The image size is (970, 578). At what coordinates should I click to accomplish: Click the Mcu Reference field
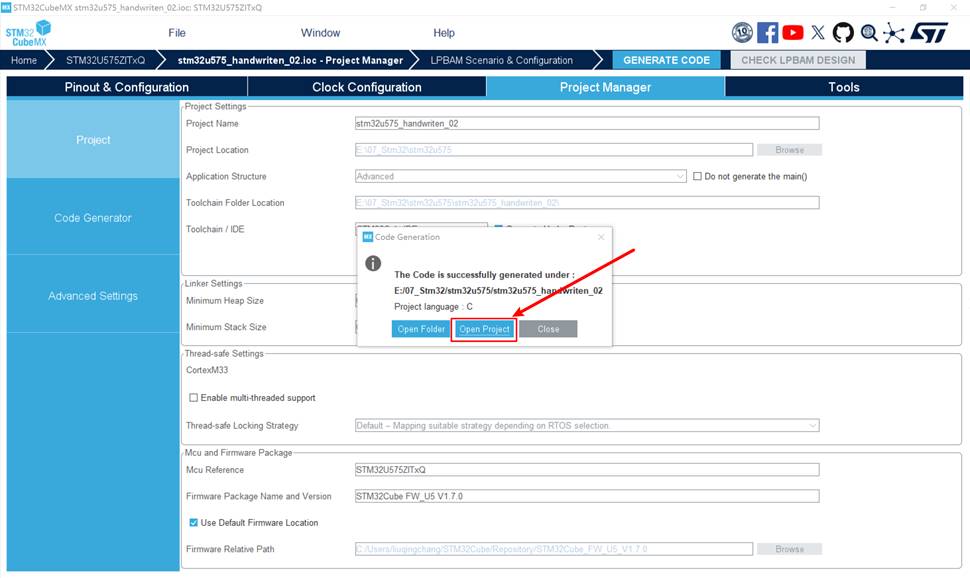[587, 470]
